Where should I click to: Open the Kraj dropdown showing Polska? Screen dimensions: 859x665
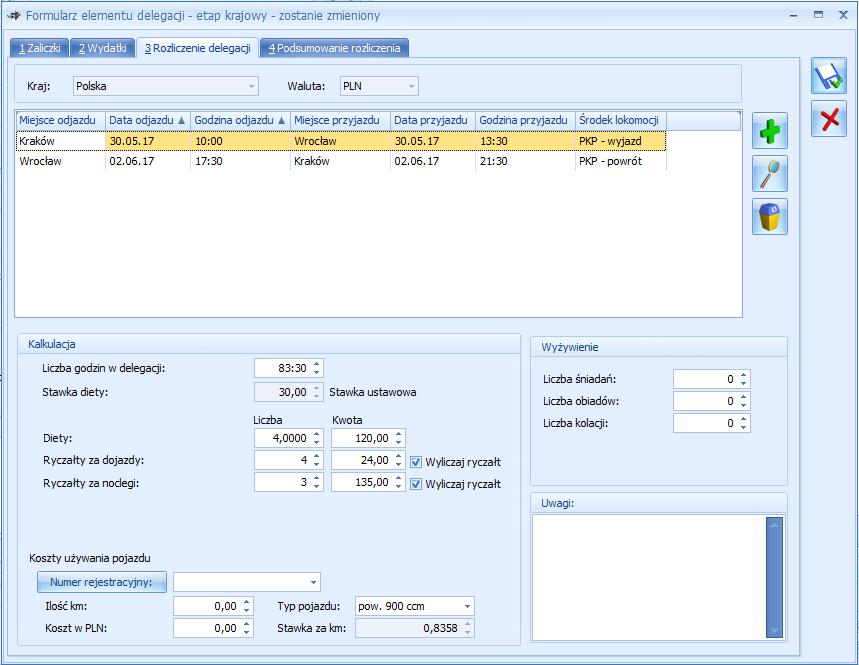tap(165, 86)
